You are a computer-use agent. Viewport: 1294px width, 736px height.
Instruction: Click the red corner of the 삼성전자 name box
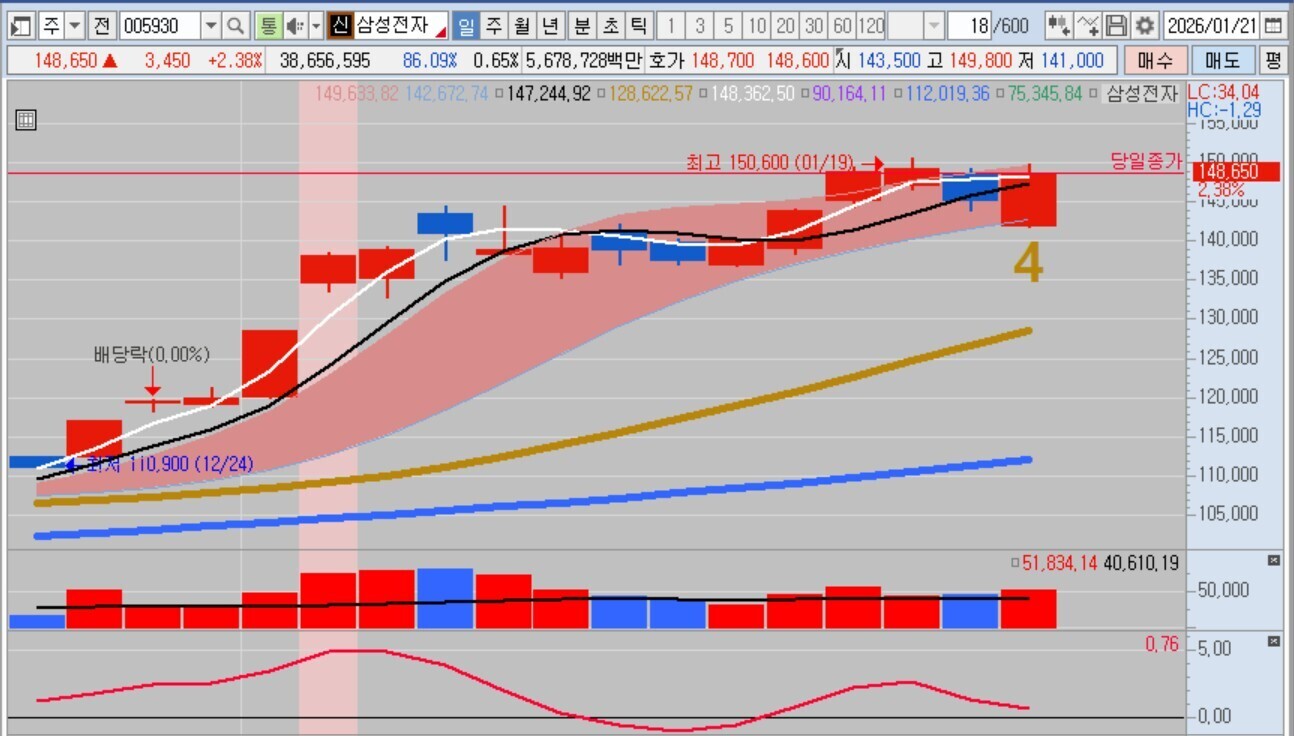(x=439, y=32)
